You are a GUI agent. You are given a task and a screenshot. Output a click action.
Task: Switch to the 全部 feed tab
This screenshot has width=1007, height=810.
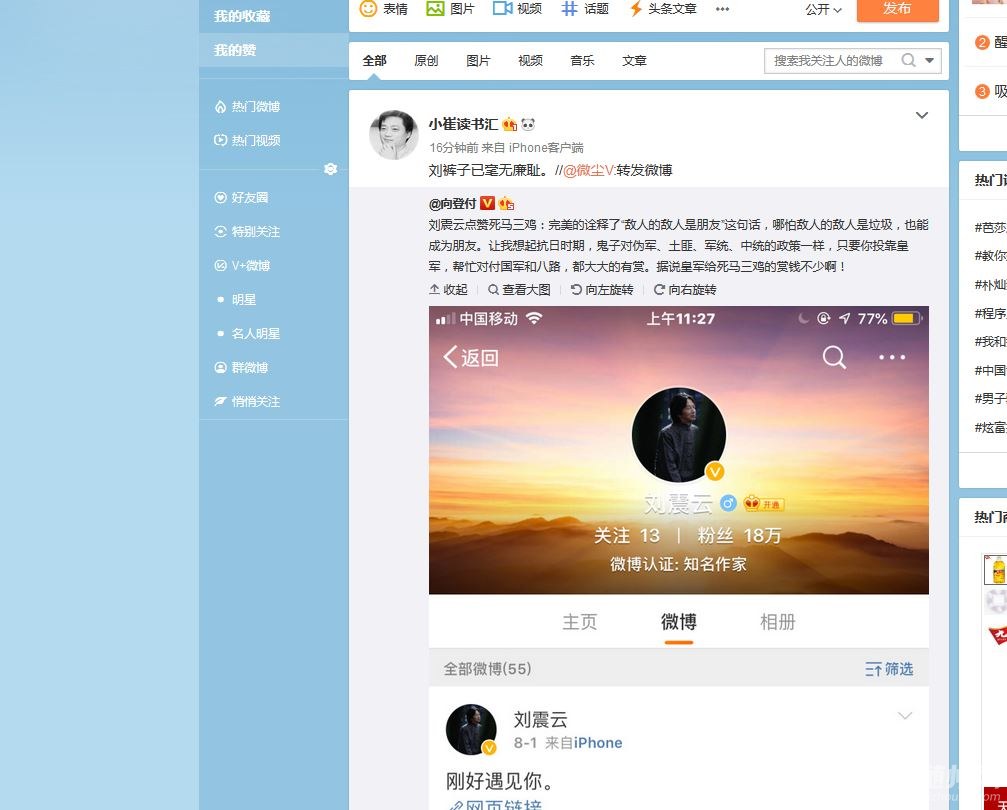click(374, 60)
